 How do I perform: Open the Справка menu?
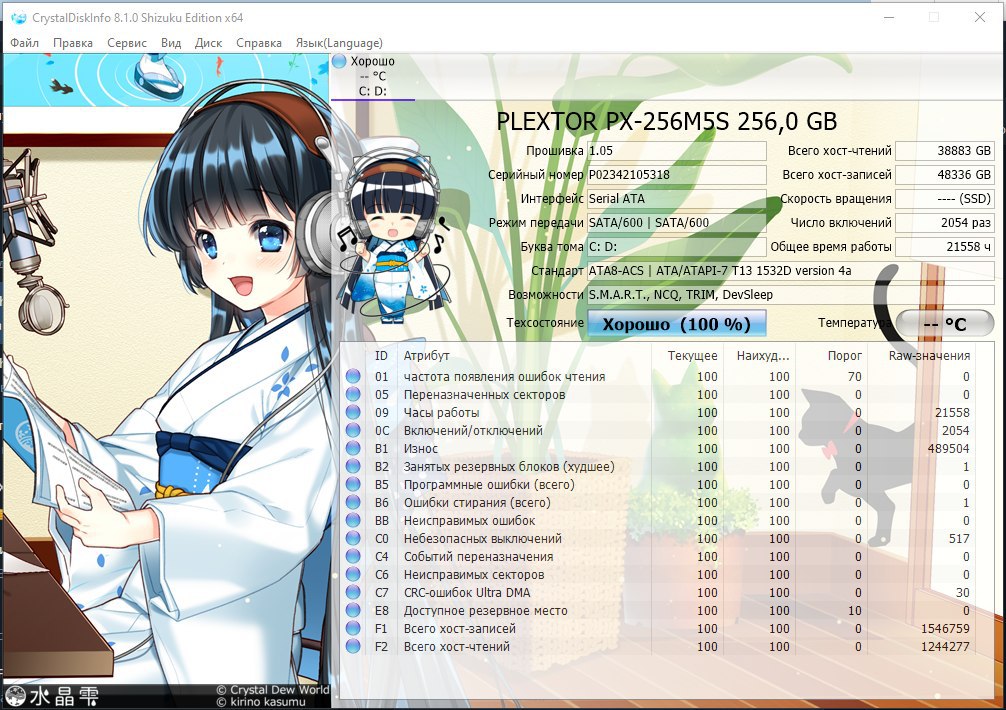pos(259,43)
